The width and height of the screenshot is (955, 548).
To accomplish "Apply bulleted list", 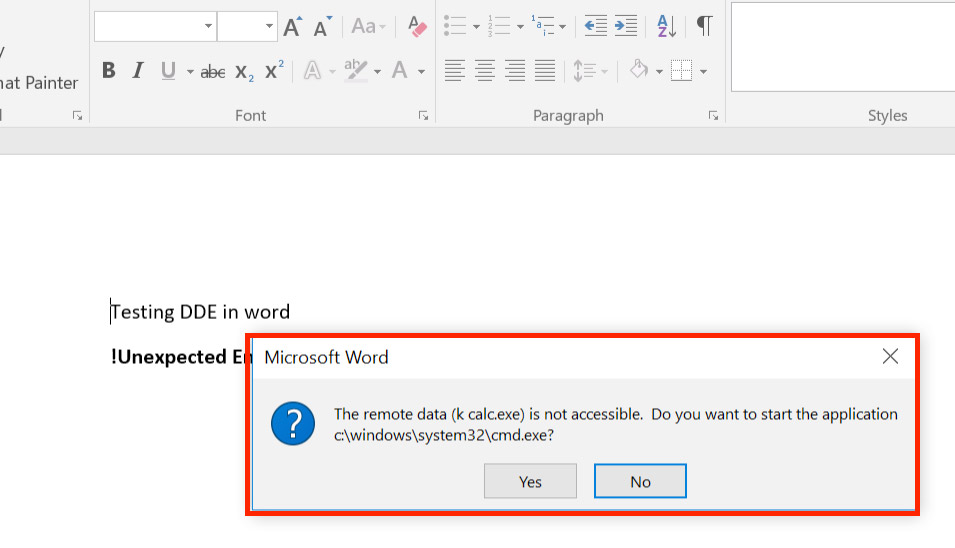I will point(455,26).
